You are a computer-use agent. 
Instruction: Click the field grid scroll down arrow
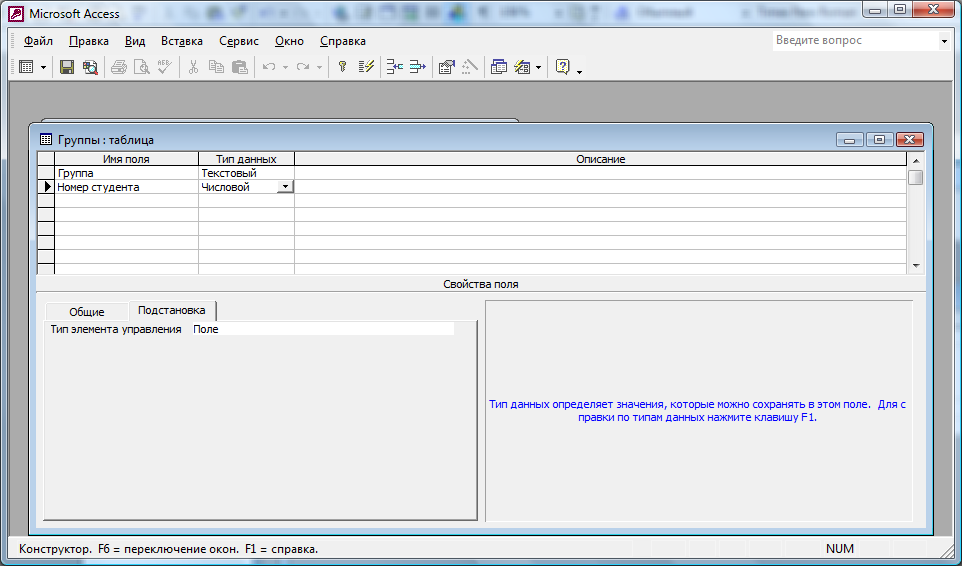(x=916, y=266)
